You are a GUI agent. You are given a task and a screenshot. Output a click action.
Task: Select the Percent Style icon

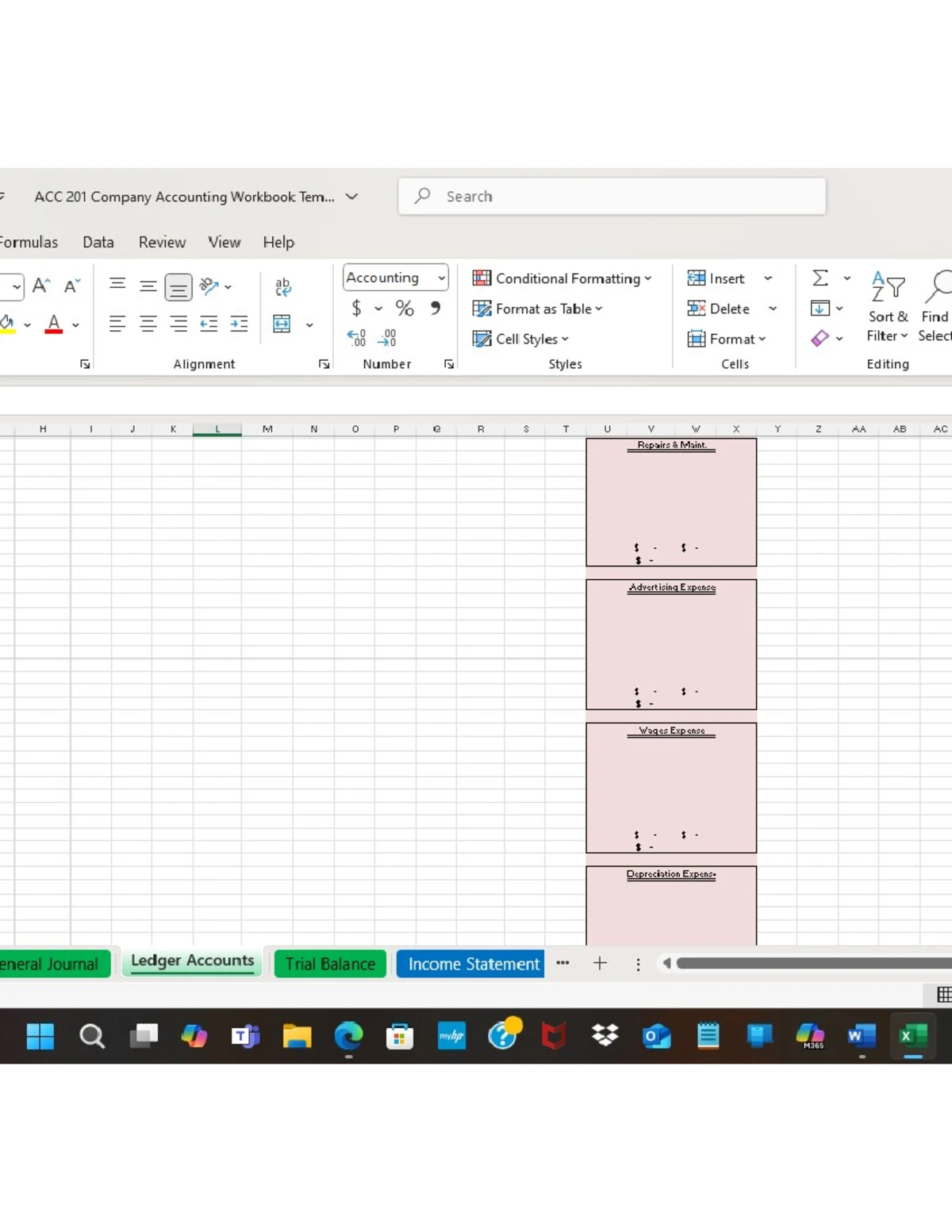click(x=405, y=309)
